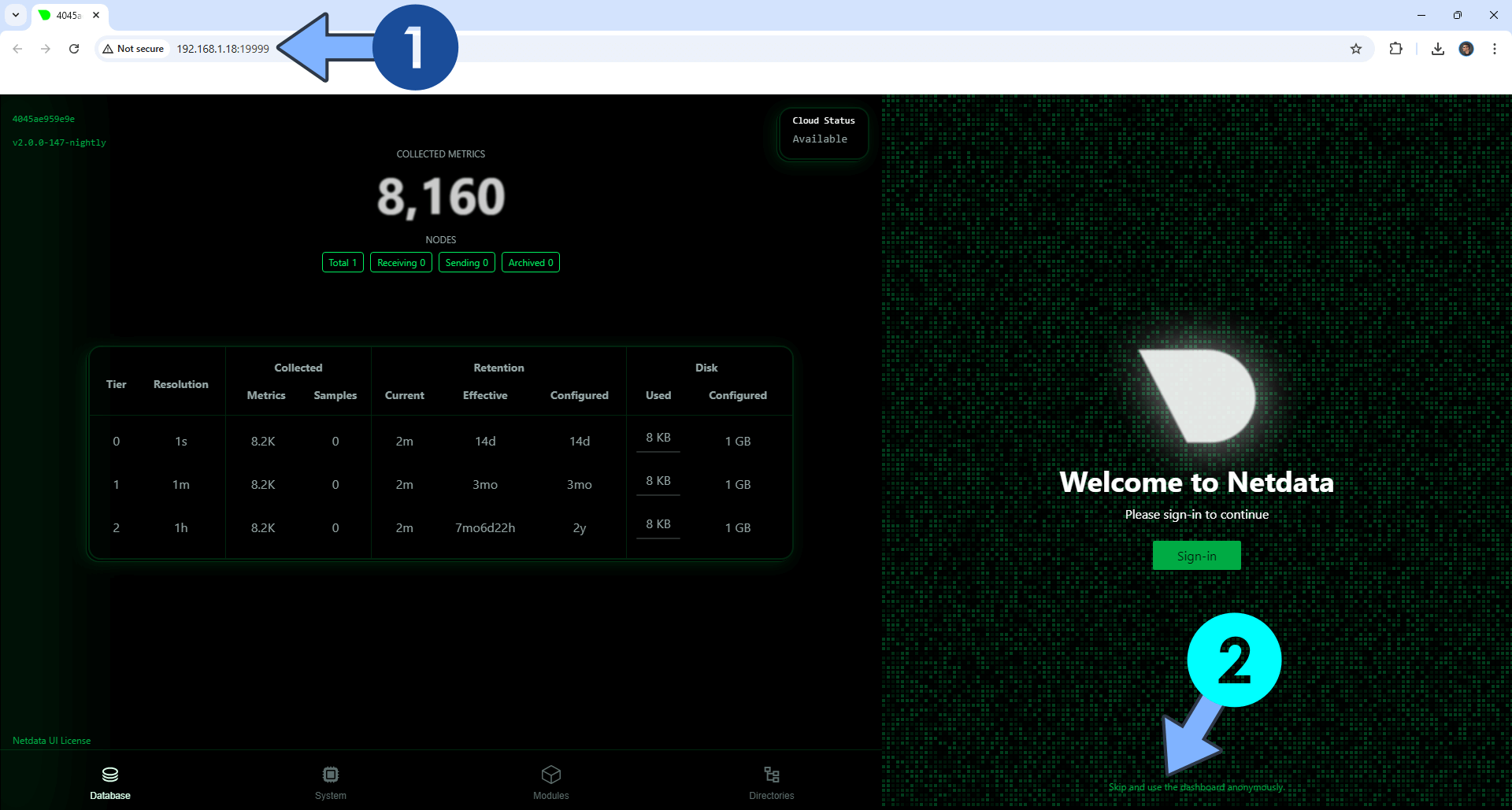Click the browser forward arrow
The width and height of the screenshot is (1512, 810).
(46, 49)
